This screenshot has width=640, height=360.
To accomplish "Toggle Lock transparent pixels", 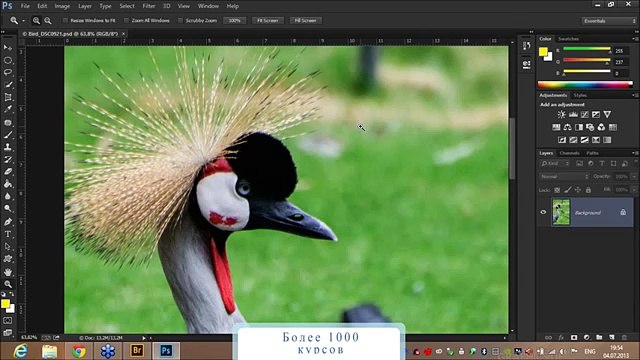I will (x=557, y=190).
